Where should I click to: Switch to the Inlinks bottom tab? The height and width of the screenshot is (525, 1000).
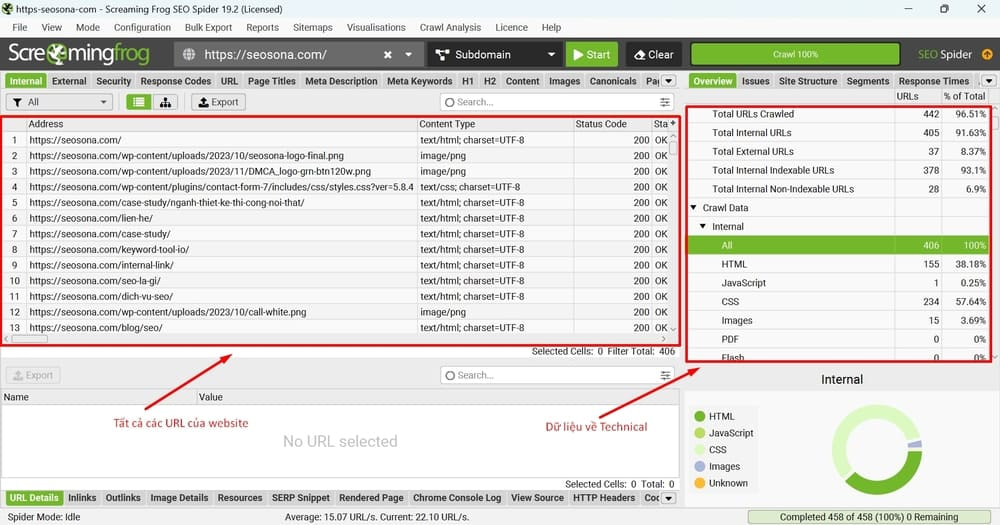click(x=82, y=498)
